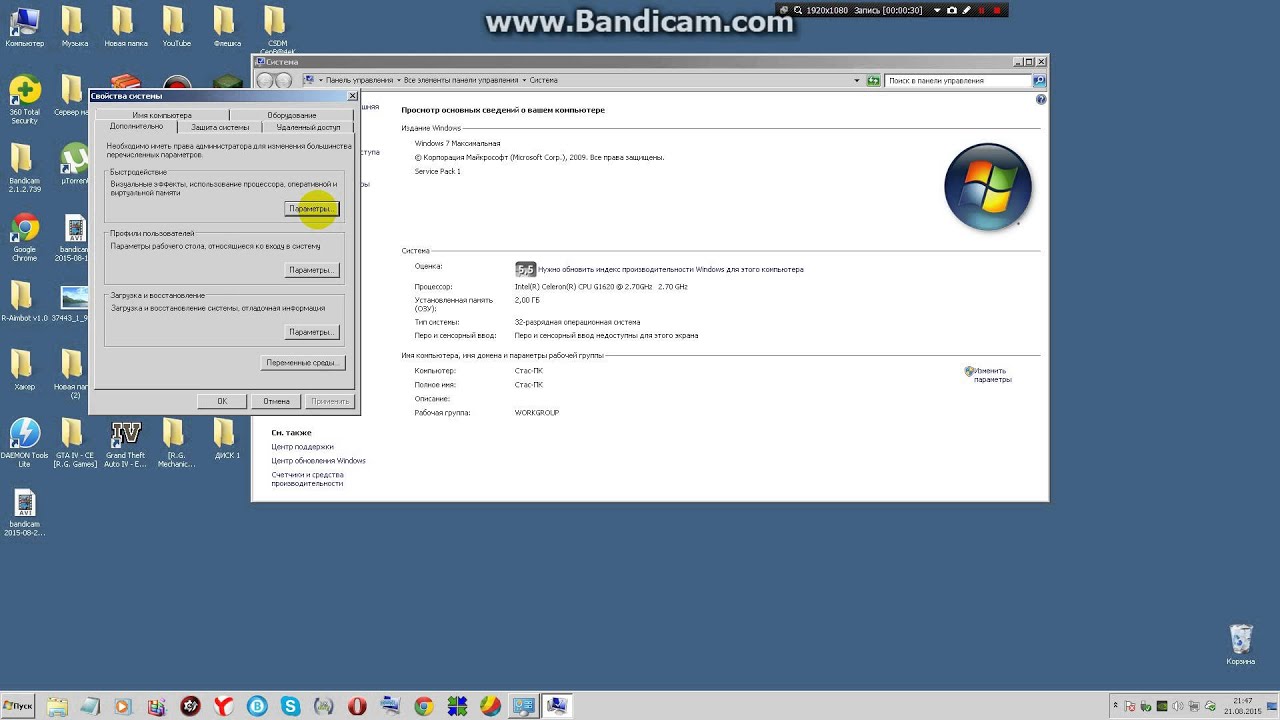The height and width of the screenshot is (720, 1280).
Task: Open the Центр поддержки link
Action: click(x=302, y=447)
